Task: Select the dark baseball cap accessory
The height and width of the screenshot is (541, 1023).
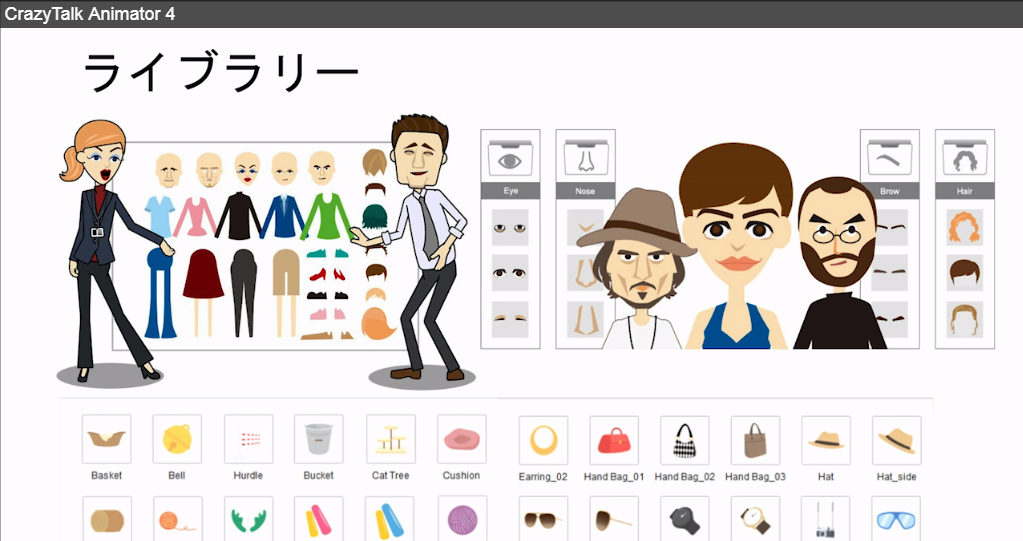Action: pyautogui.click(x=685, y=519)
